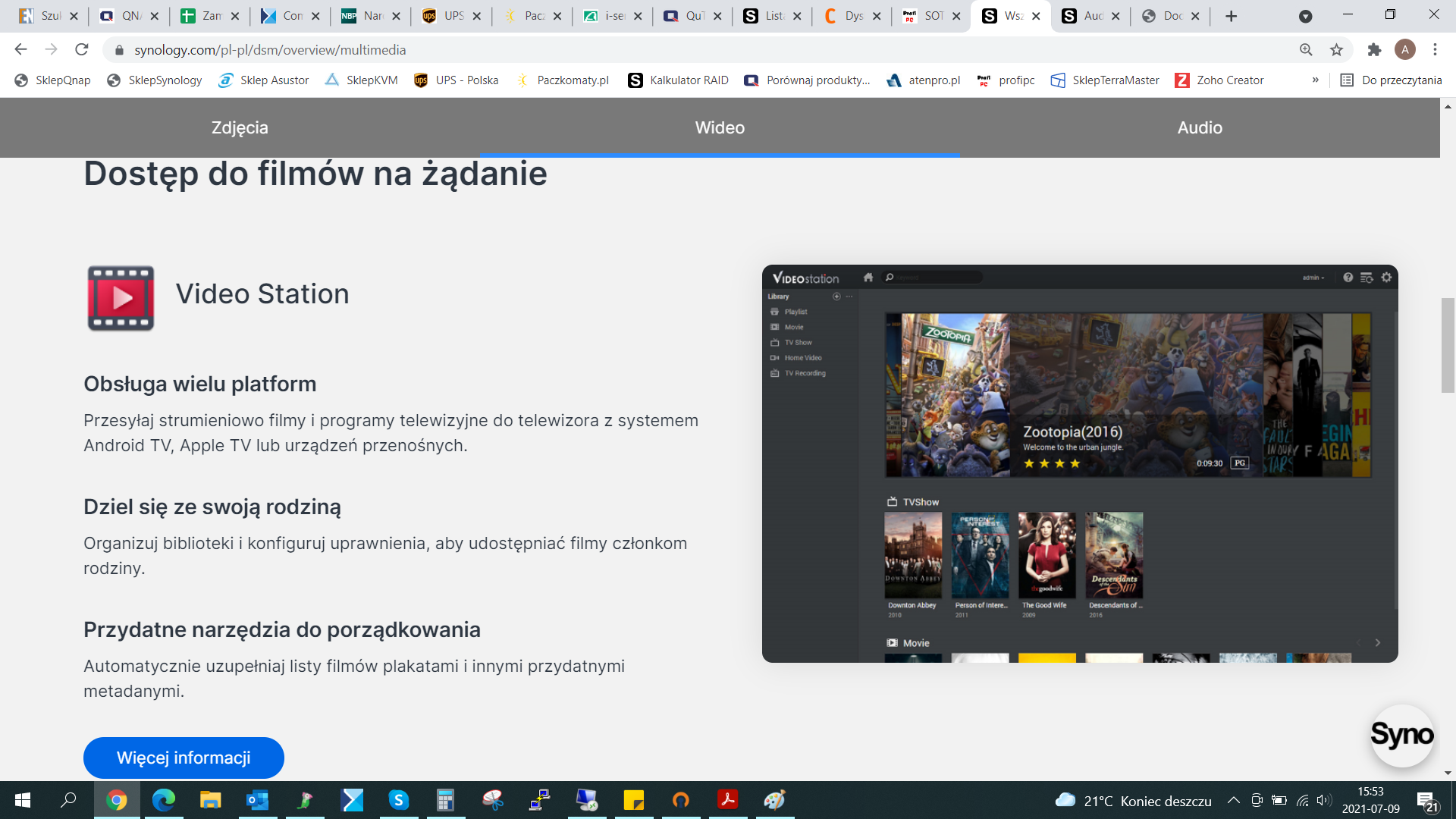Open the Paczkomaty.pl bookmark
This screenshot has width=1456, height=819.
(563, 80)
